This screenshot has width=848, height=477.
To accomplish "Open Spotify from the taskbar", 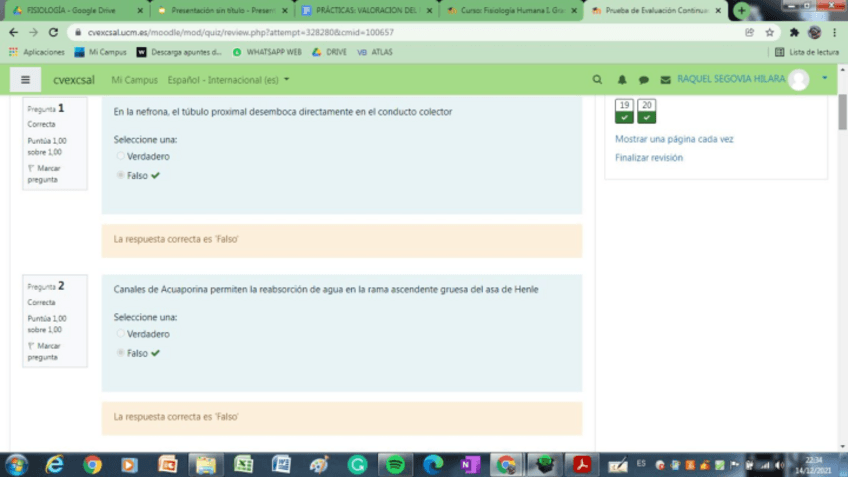I will coord(395,465).
